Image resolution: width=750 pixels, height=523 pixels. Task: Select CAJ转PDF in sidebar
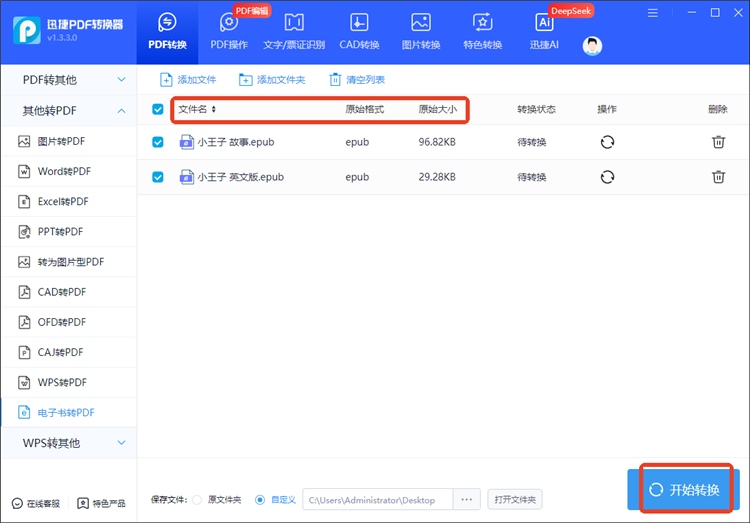[x=69, y=352]
